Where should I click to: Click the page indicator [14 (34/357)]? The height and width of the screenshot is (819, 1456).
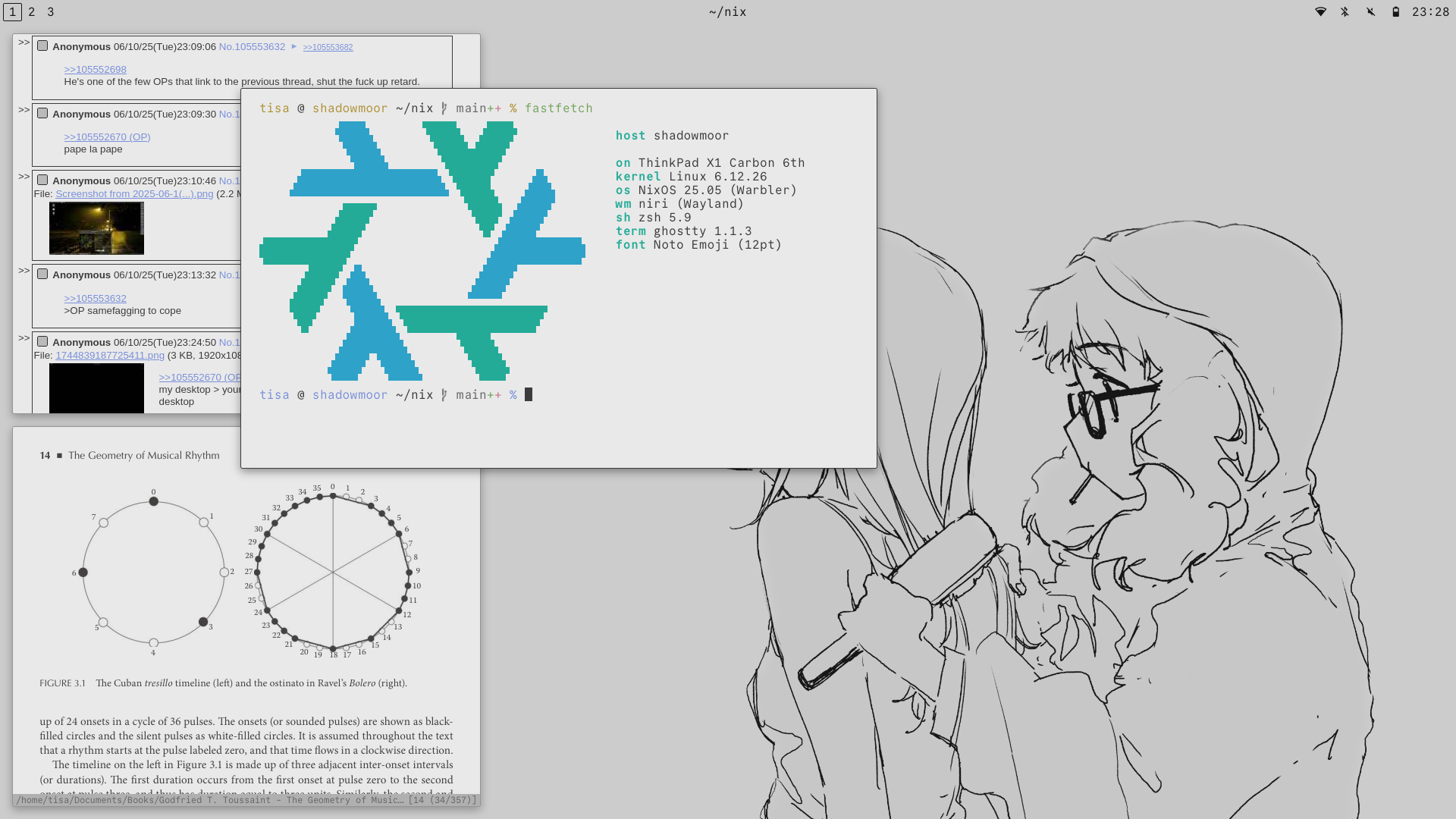pyautogui.click(x=442, y=800)
